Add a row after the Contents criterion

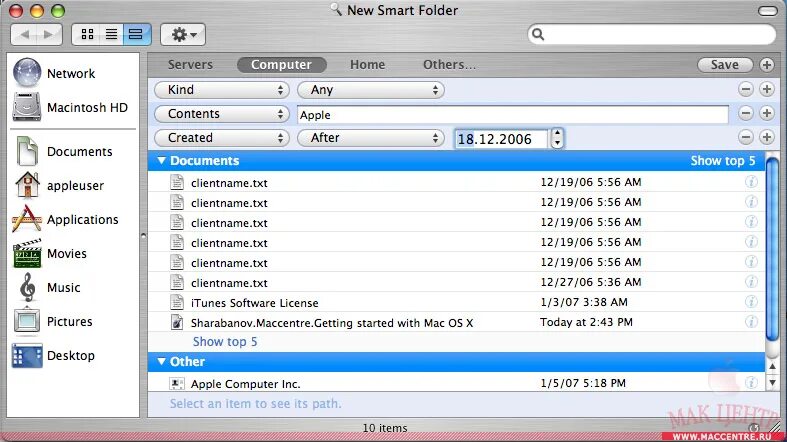766,113
